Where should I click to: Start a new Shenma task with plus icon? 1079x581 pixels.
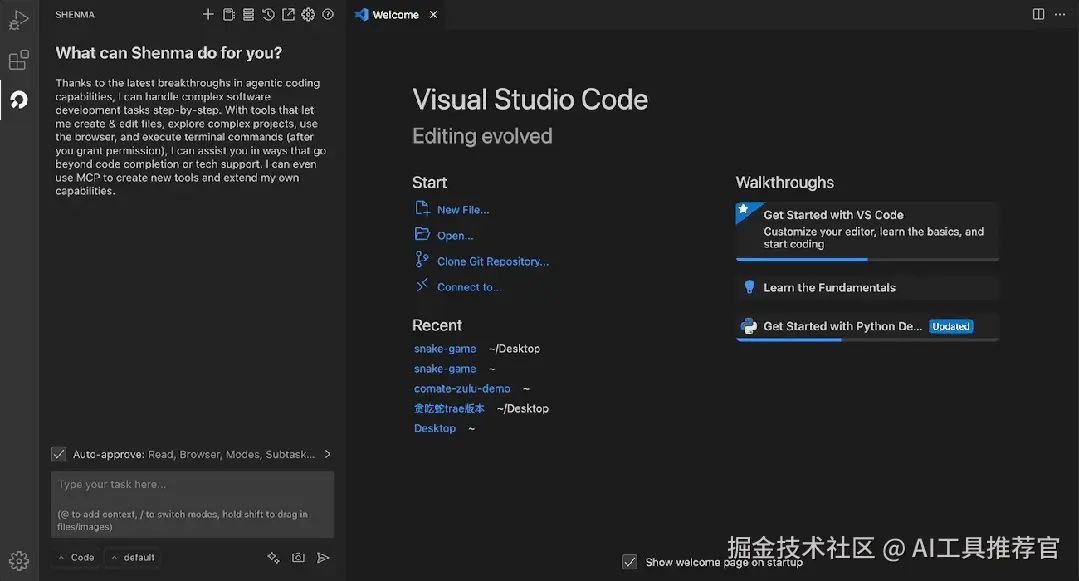(x=208, y=14)
